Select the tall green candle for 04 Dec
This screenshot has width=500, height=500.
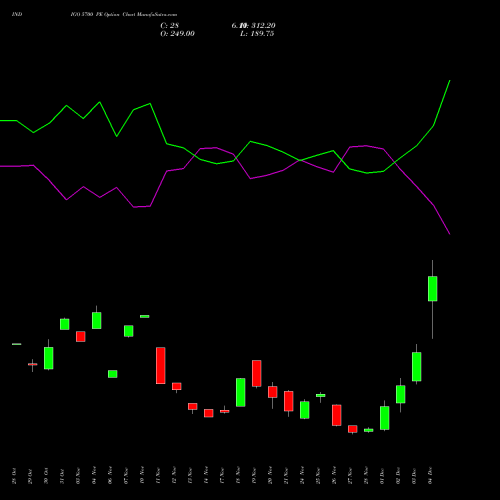coord(433,289)
